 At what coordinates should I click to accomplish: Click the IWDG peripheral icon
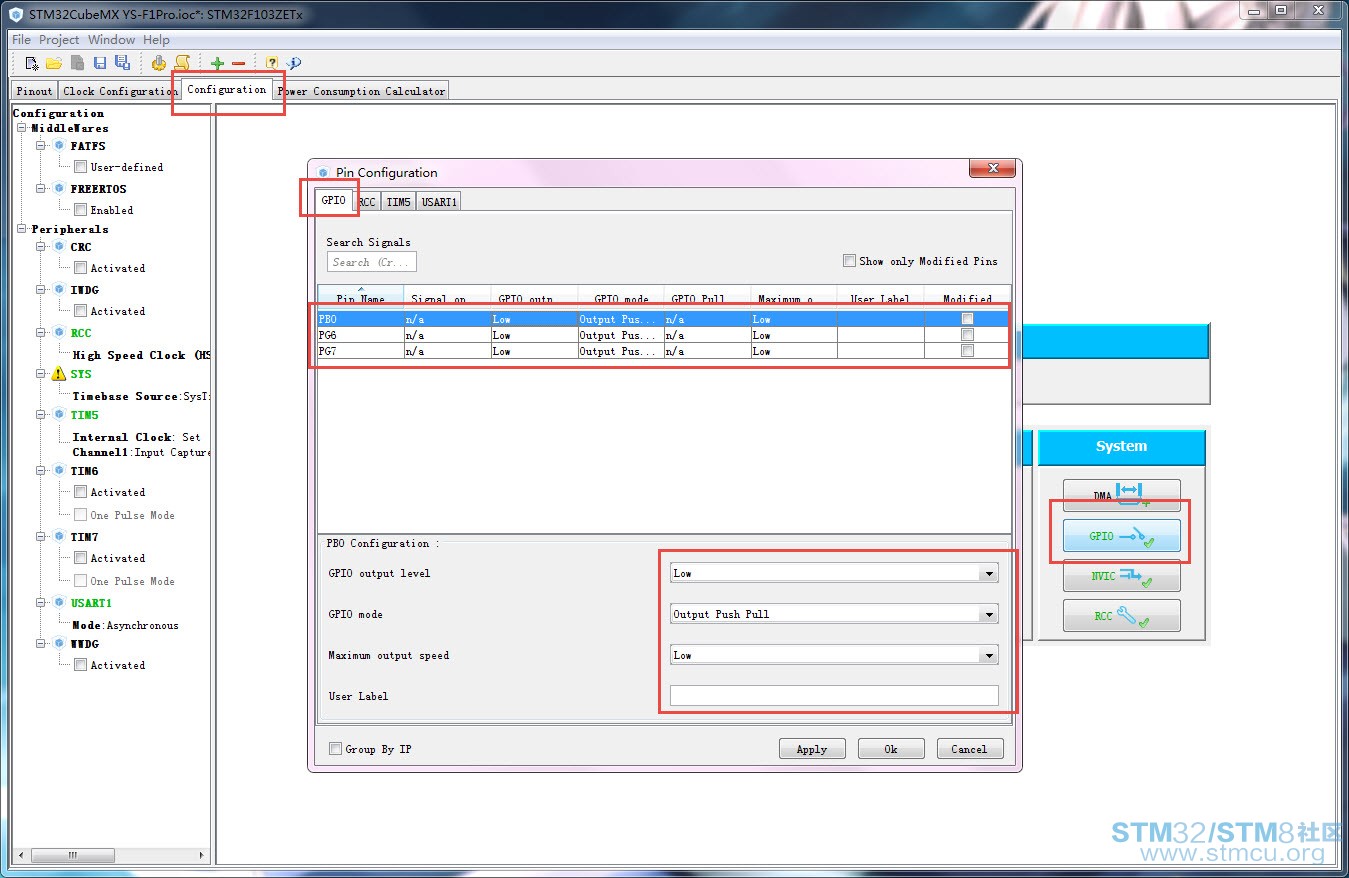(x=59, y=290)
